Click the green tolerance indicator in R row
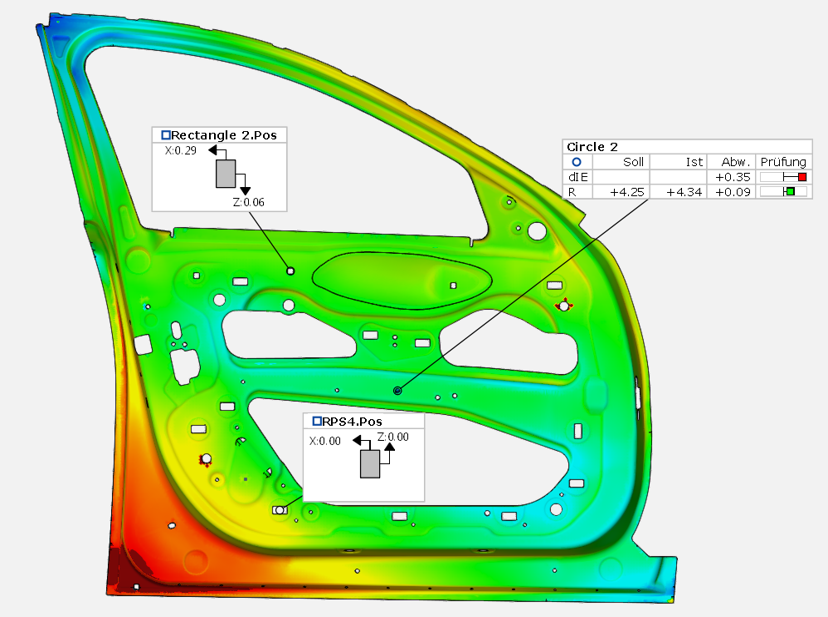Image resolution: width=828 pixels, height=617 pixels. pyautogui.click(x=790, y=191)
